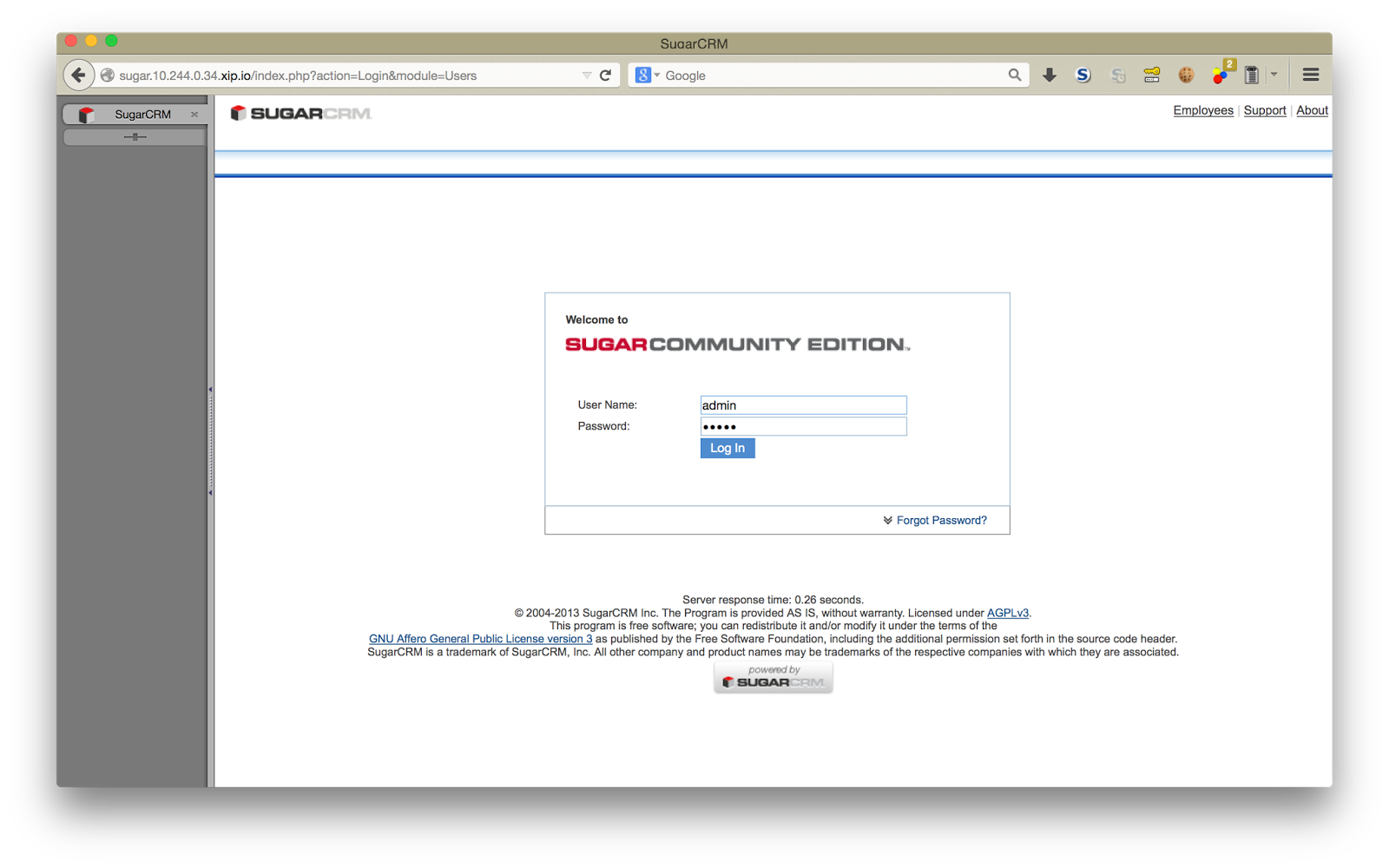Open the AGPLv3 license link
Image resolution: width=1389 pixels, height=868 pixels.
pyautogui.click(x=1008, y=613)
